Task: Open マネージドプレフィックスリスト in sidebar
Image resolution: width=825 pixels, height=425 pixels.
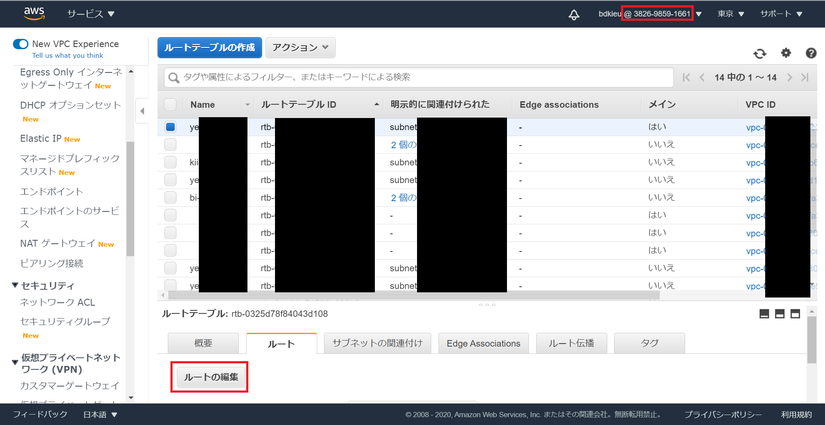Action: click(69, 165)
